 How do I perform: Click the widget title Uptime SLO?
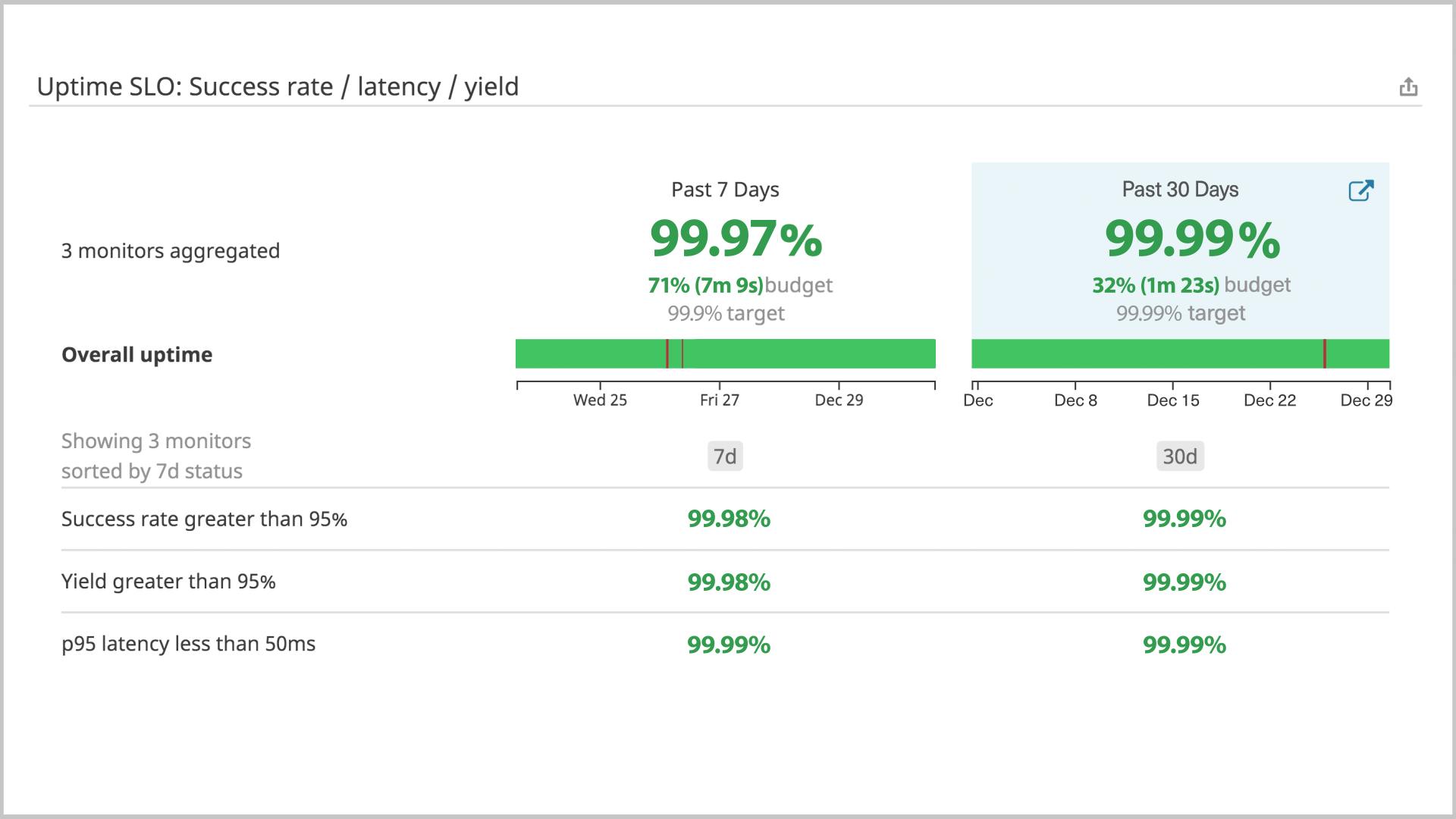[x=278, y=86]
